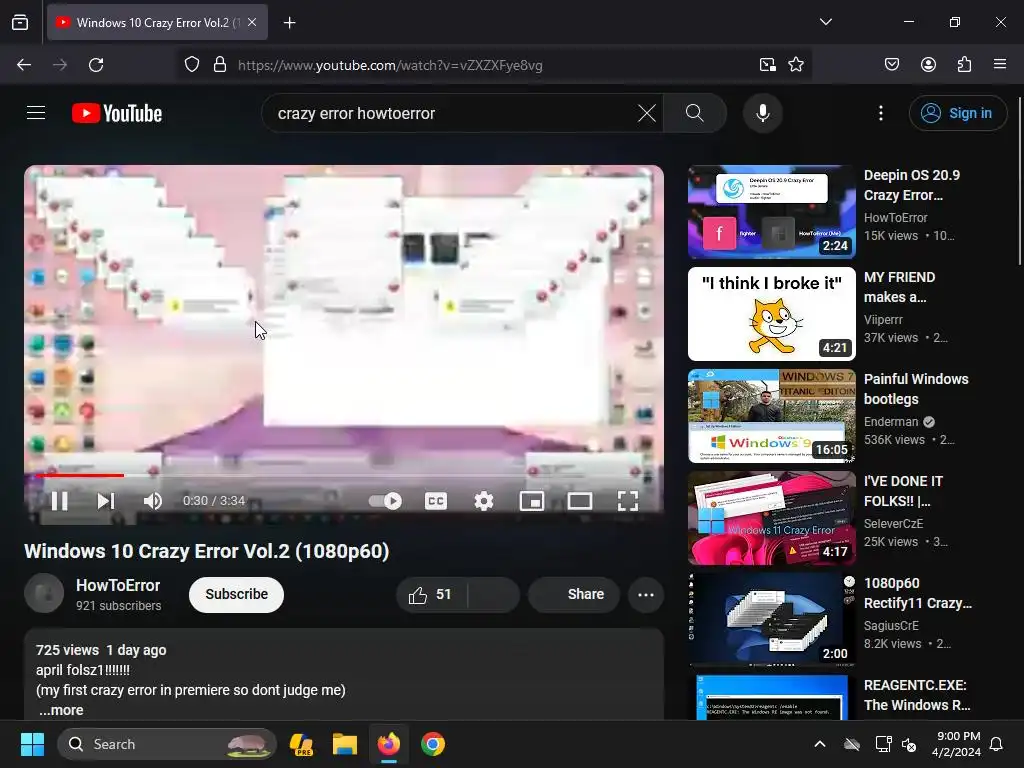Pause the video playback
Viewport: 1024px width, 768px height.
pyautogui.click(x=59, y=501)
